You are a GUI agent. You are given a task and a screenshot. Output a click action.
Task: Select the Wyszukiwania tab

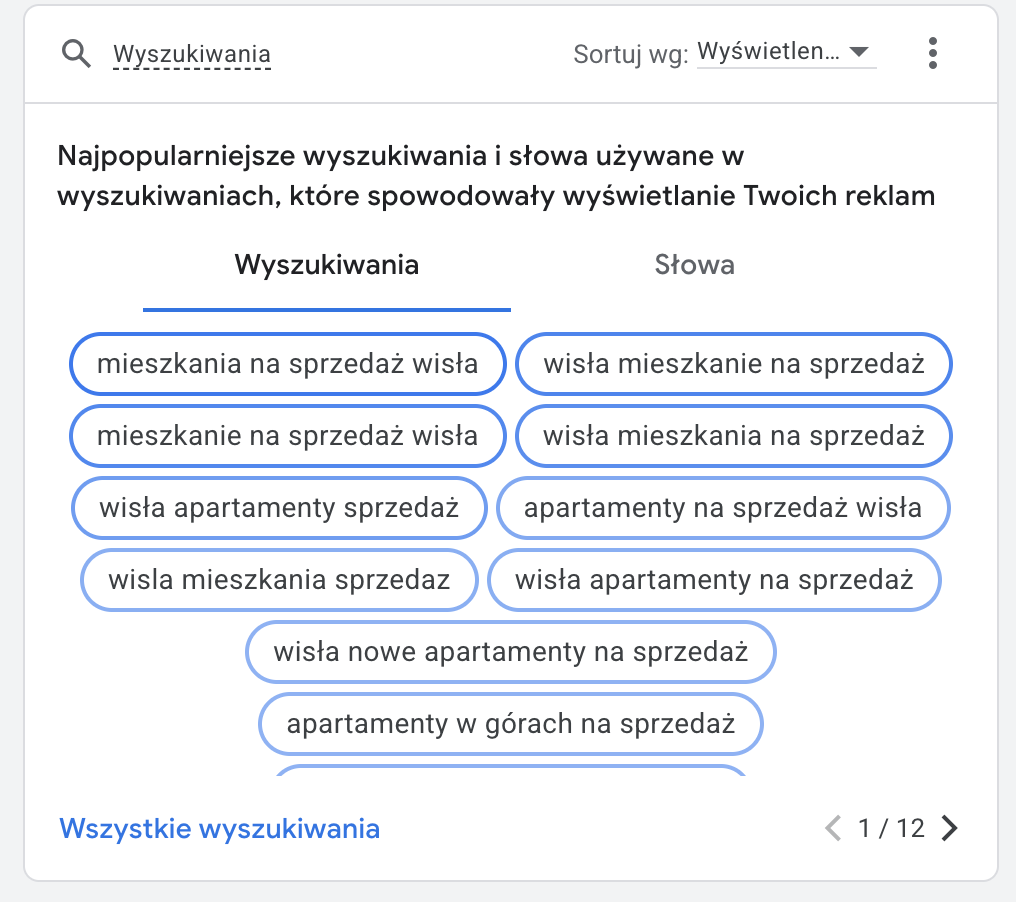tap(326, 265)
